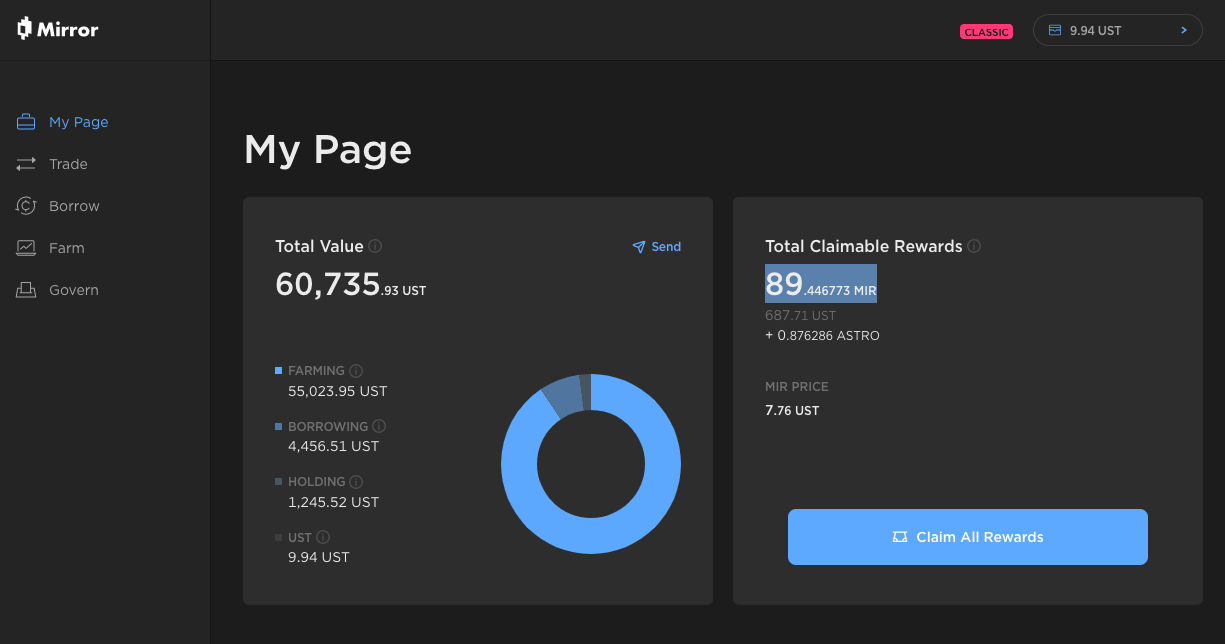Click the Trade arrows icon

[26, 164]
